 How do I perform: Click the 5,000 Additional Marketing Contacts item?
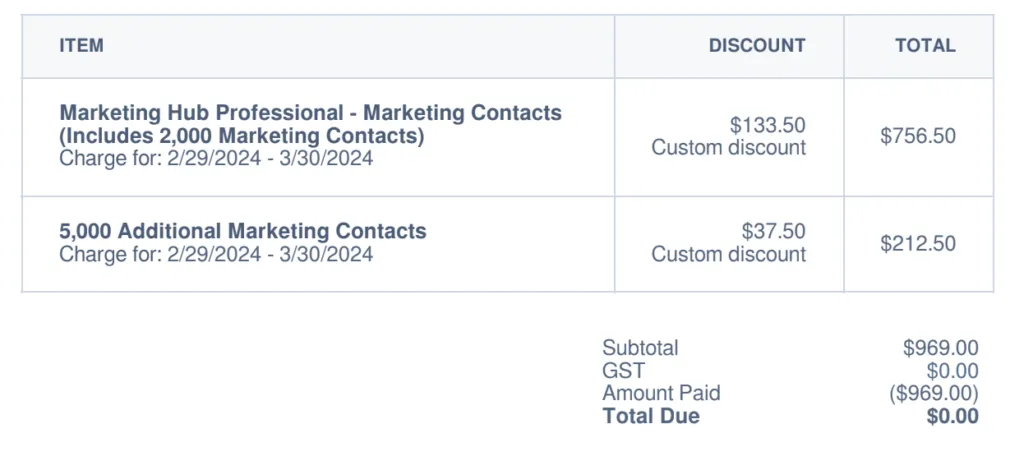pos(243,231)
